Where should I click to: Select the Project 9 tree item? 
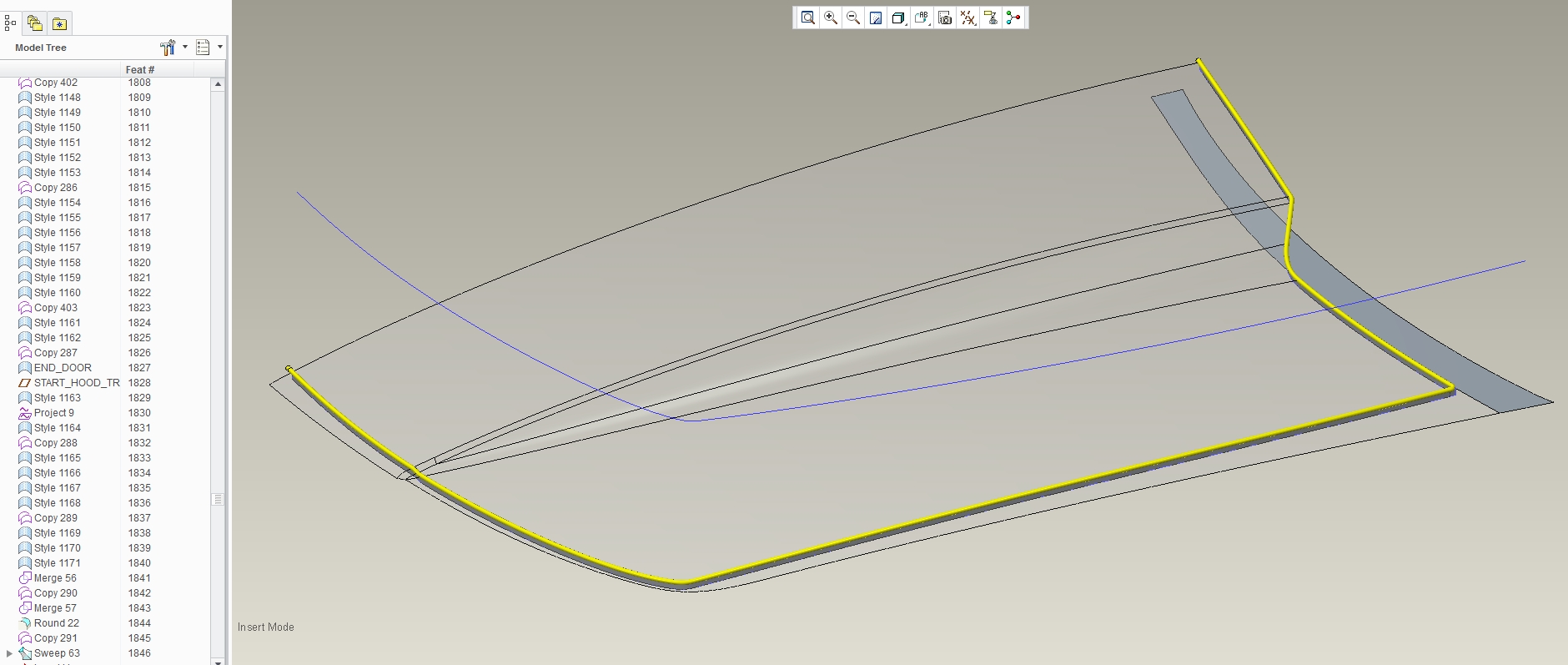point(53,413)
